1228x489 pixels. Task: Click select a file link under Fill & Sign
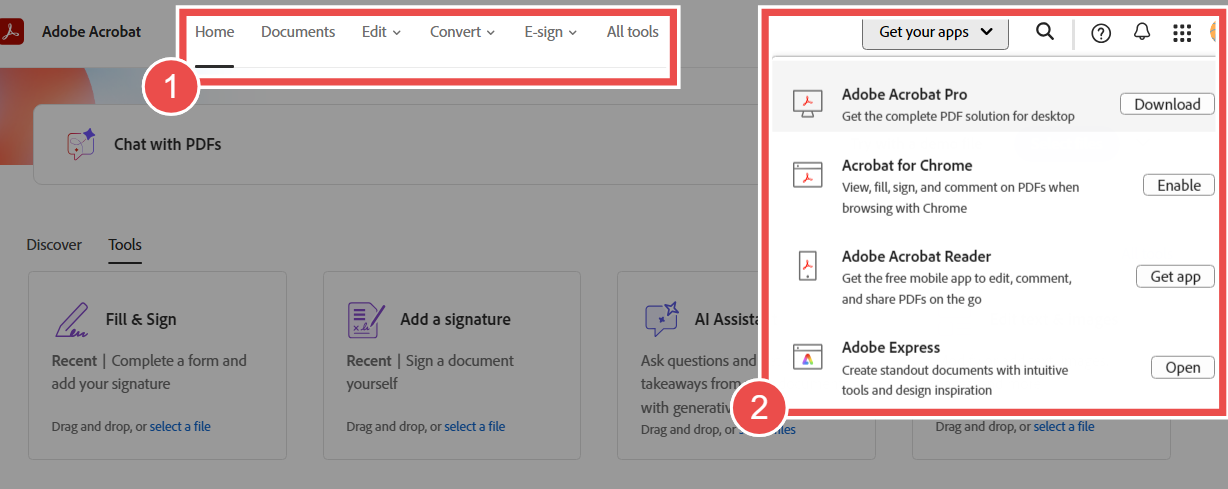180,427
